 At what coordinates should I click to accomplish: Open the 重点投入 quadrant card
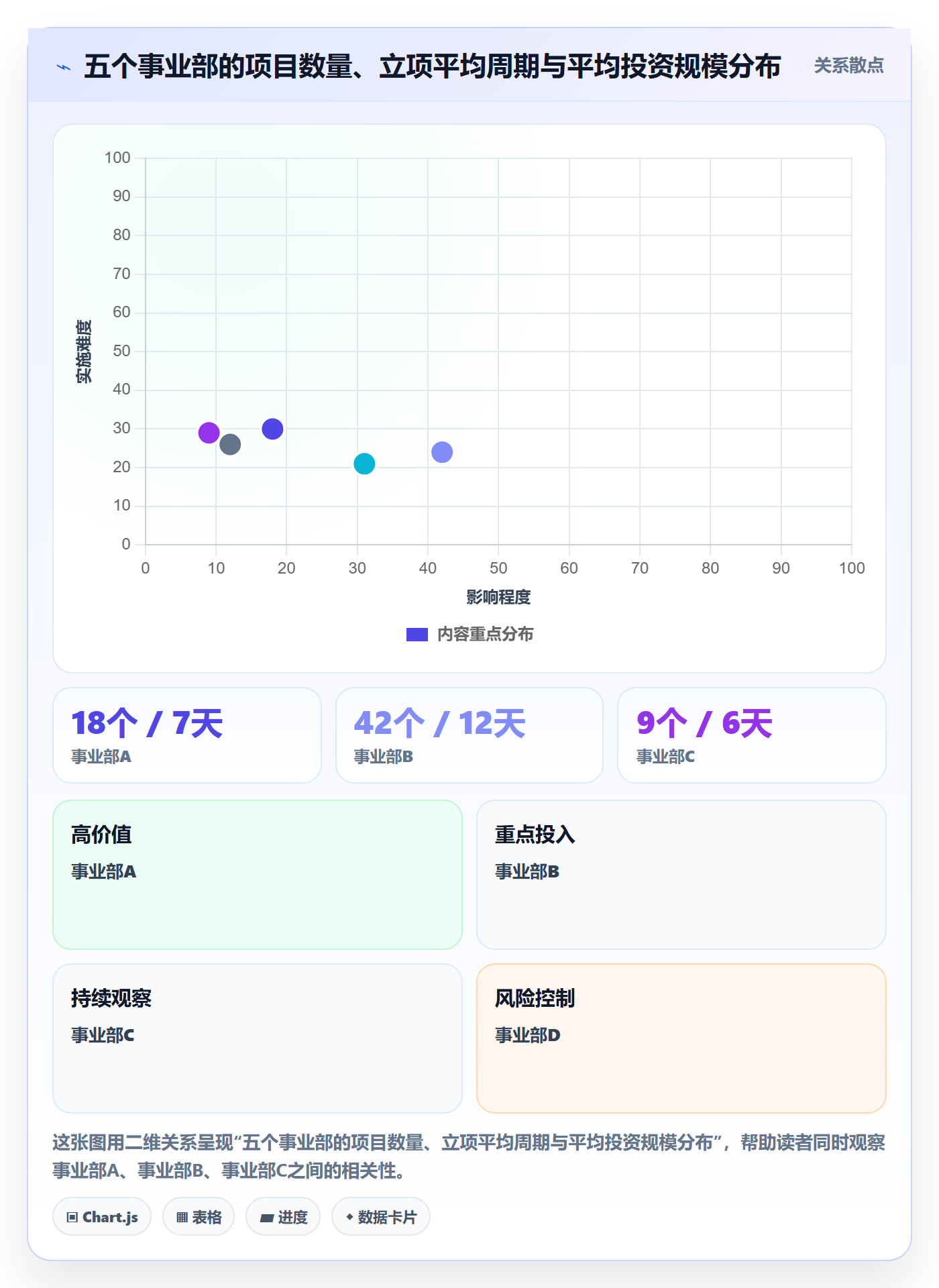click(x=681, y=875)
